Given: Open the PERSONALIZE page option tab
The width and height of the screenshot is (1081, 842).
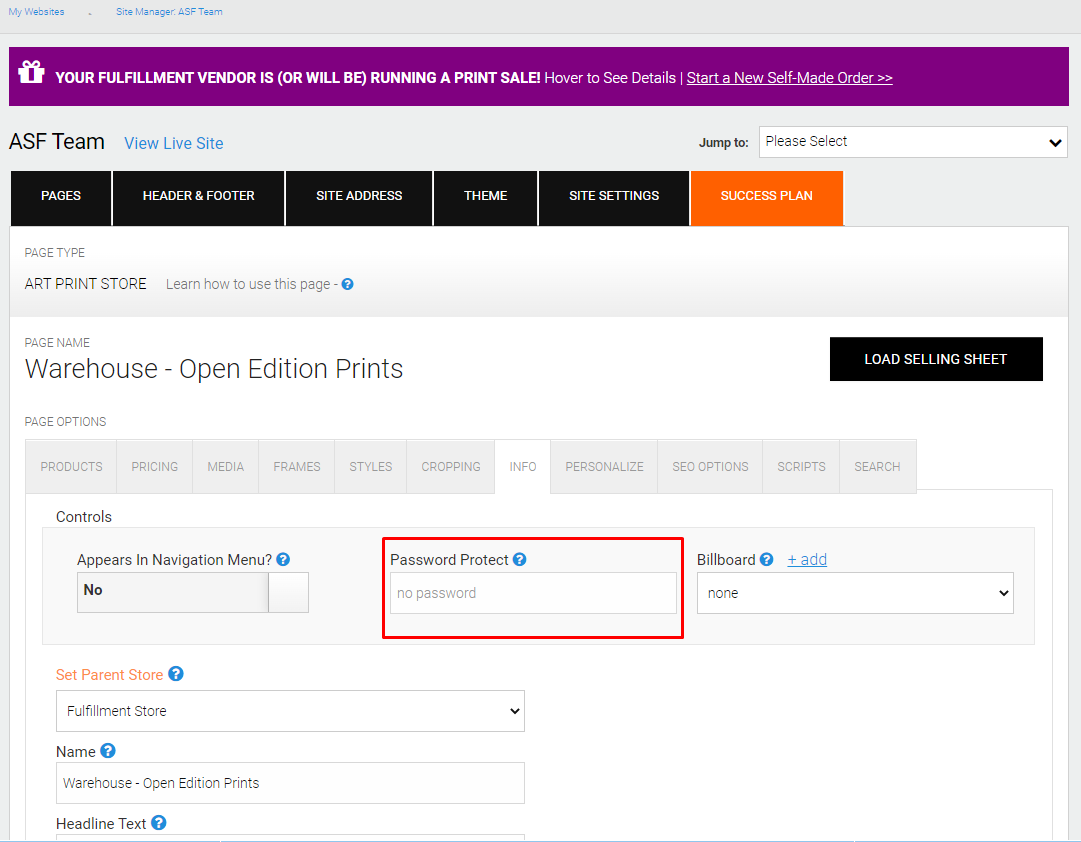Looking at the screenshot, I should (x=604, y=466).
